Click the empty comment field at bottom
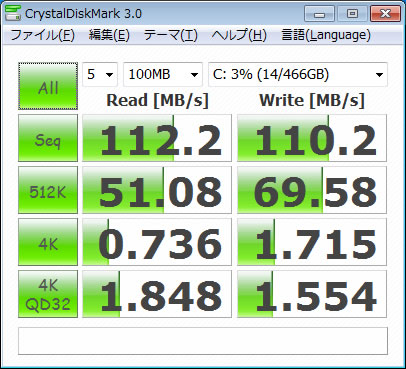 click(x=203, y=341)
